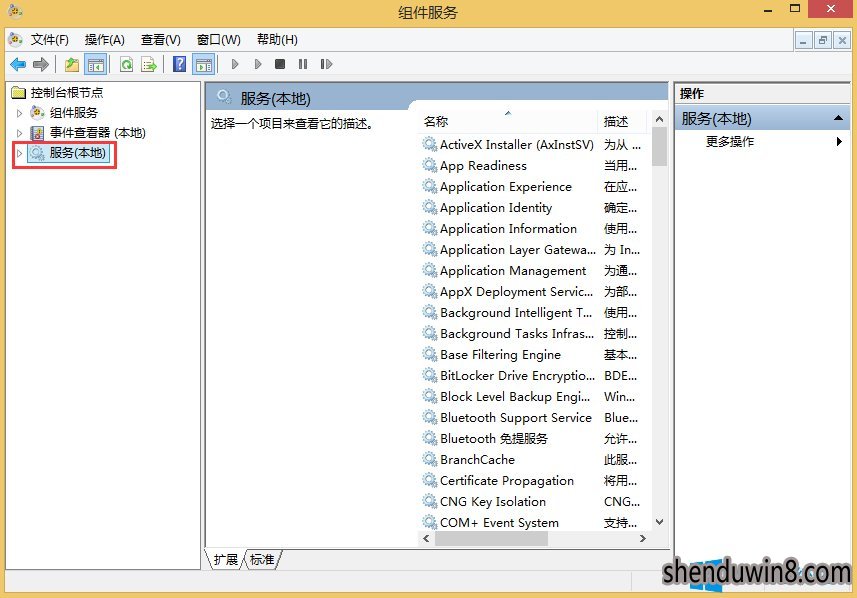
Task: Open the 帮助(H) menu
Action: (x=277, y=40)
